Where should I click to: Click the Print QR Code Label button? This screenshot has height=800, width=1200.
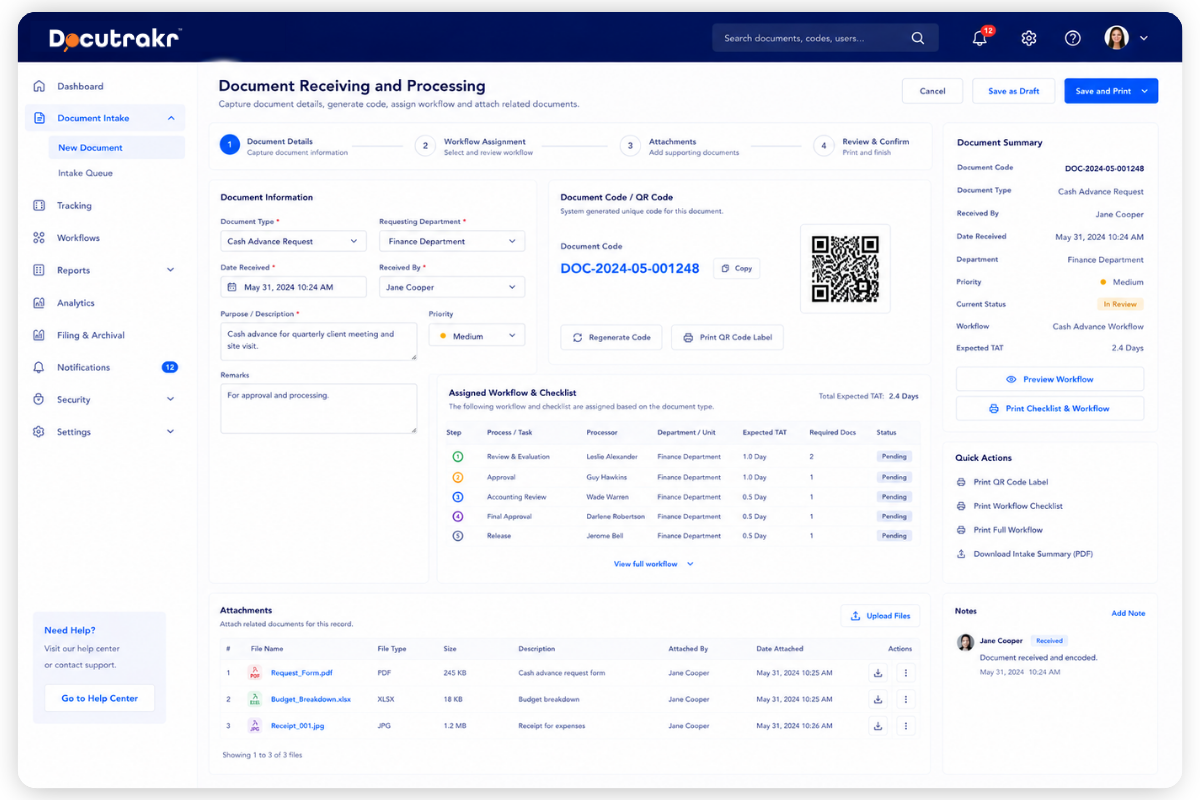(727, 337)
